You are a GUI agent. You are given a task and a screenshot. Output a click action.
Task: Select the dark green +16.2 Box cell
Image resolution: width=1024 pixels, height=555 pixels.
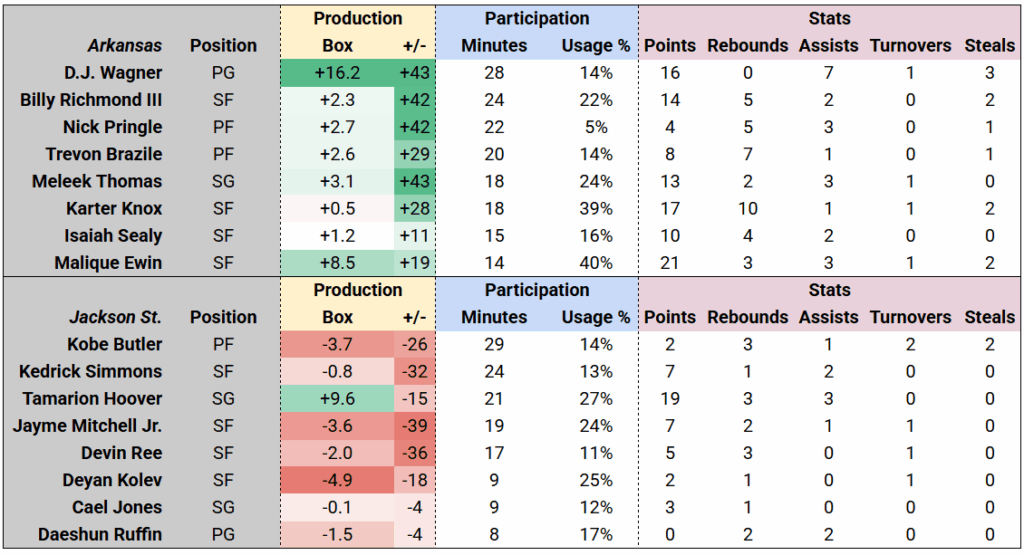[337, 73]
